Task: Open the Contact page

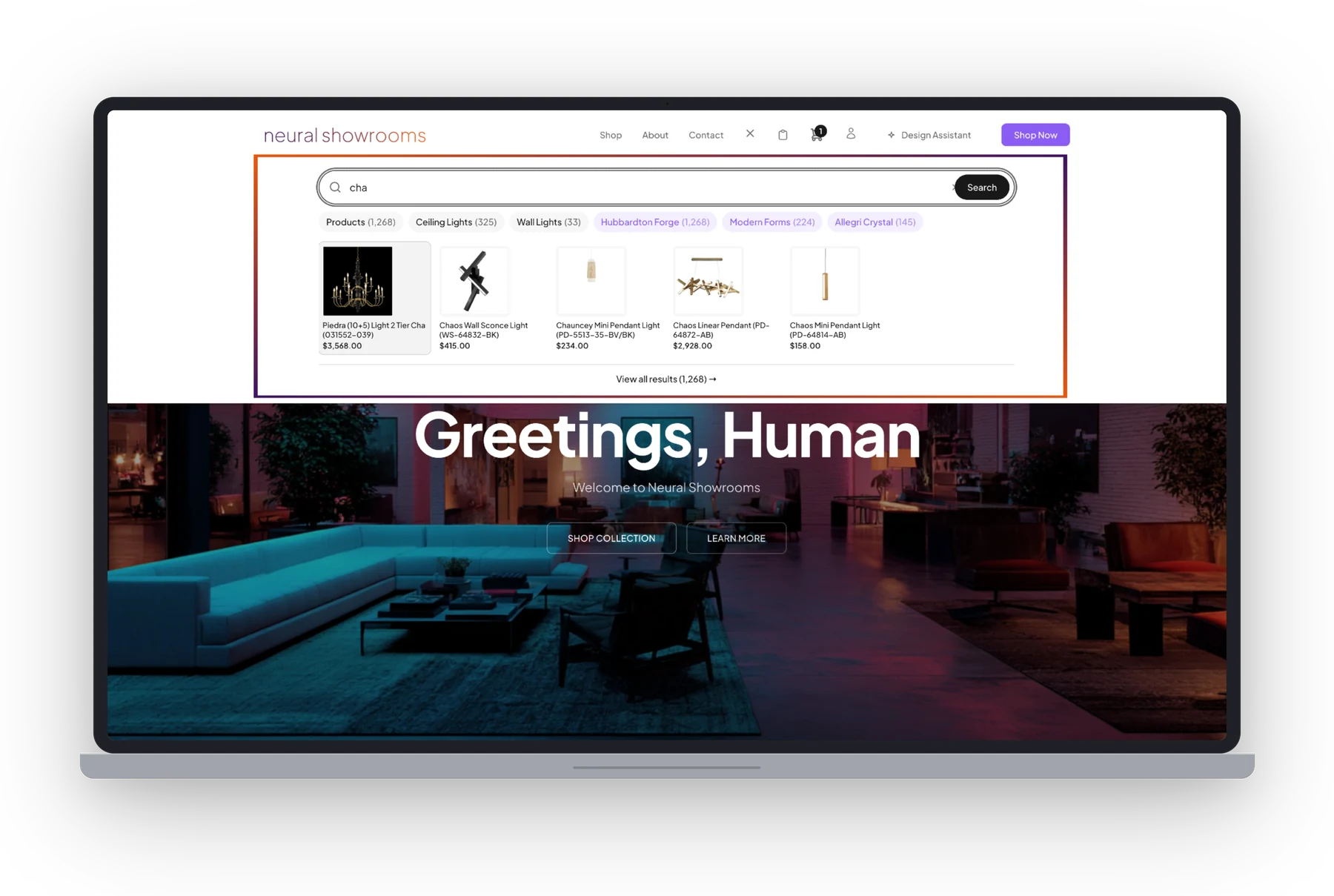Action: tap(706, 135)
